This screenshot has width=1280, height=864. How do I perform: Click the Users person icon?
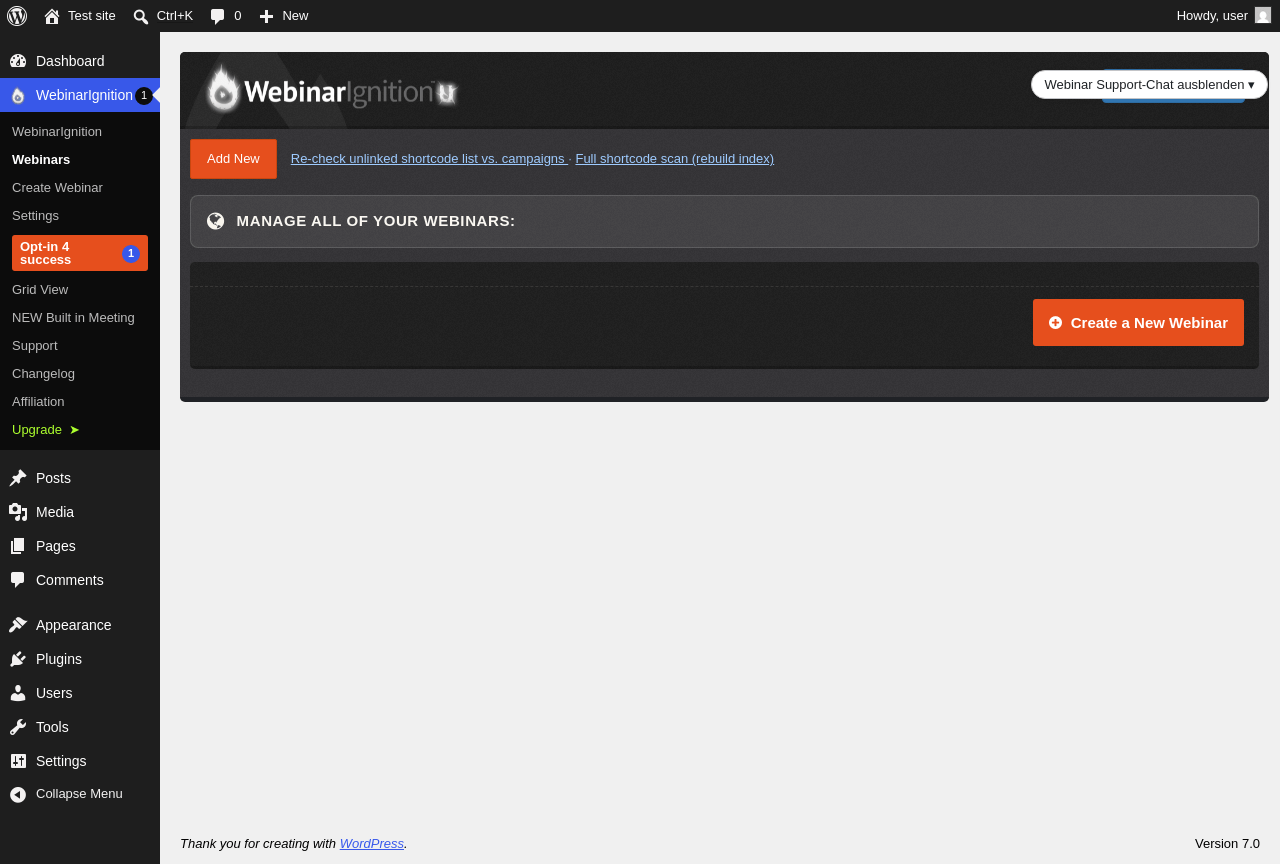click(18, 693)
